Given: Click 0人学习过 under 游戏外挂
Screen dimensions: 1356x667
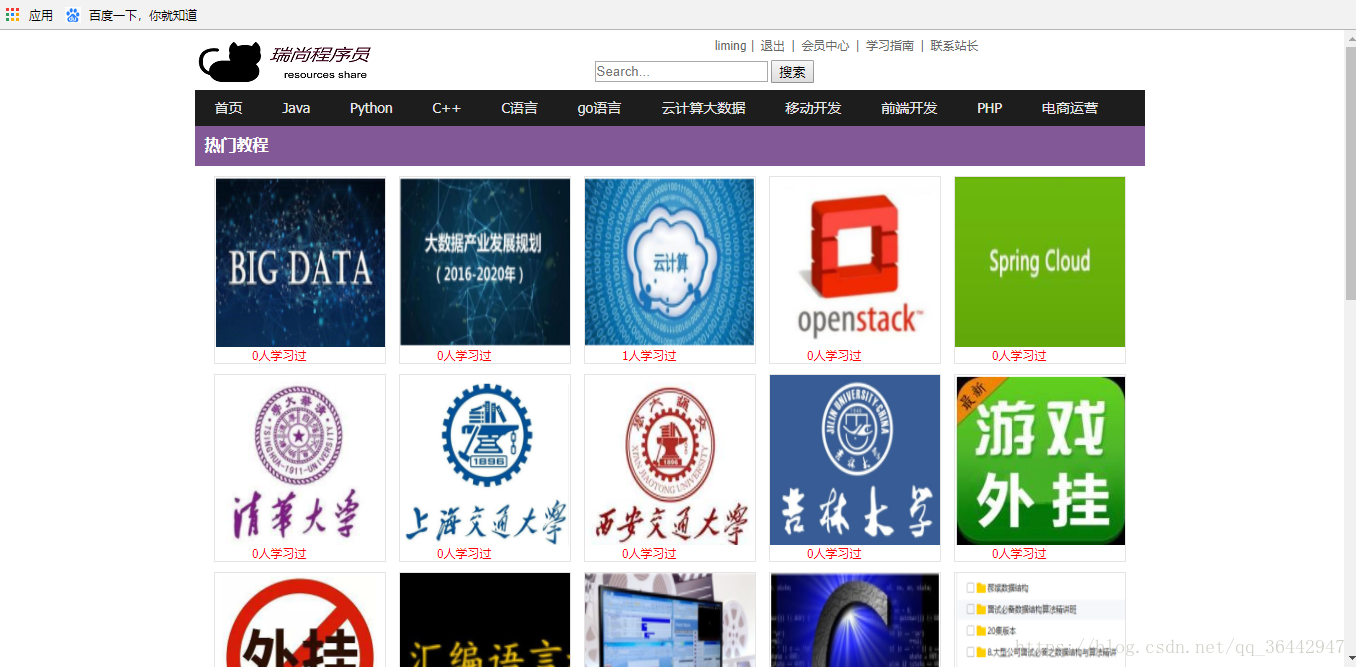Looking at the screenshot, I should point(1019,554).
